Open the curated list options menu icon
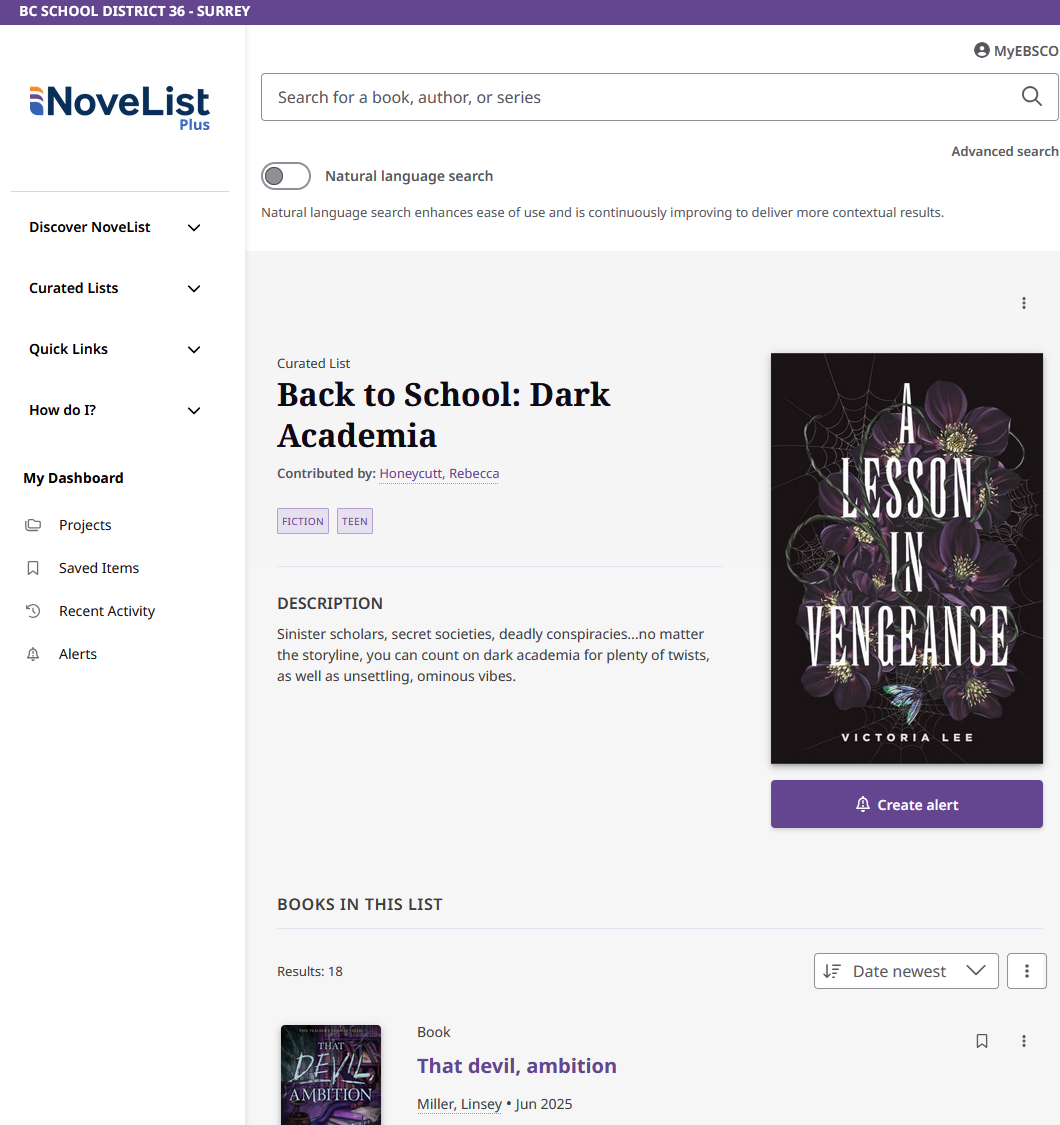This screenshot has width=1060, height=1125. click(1024, 303)
